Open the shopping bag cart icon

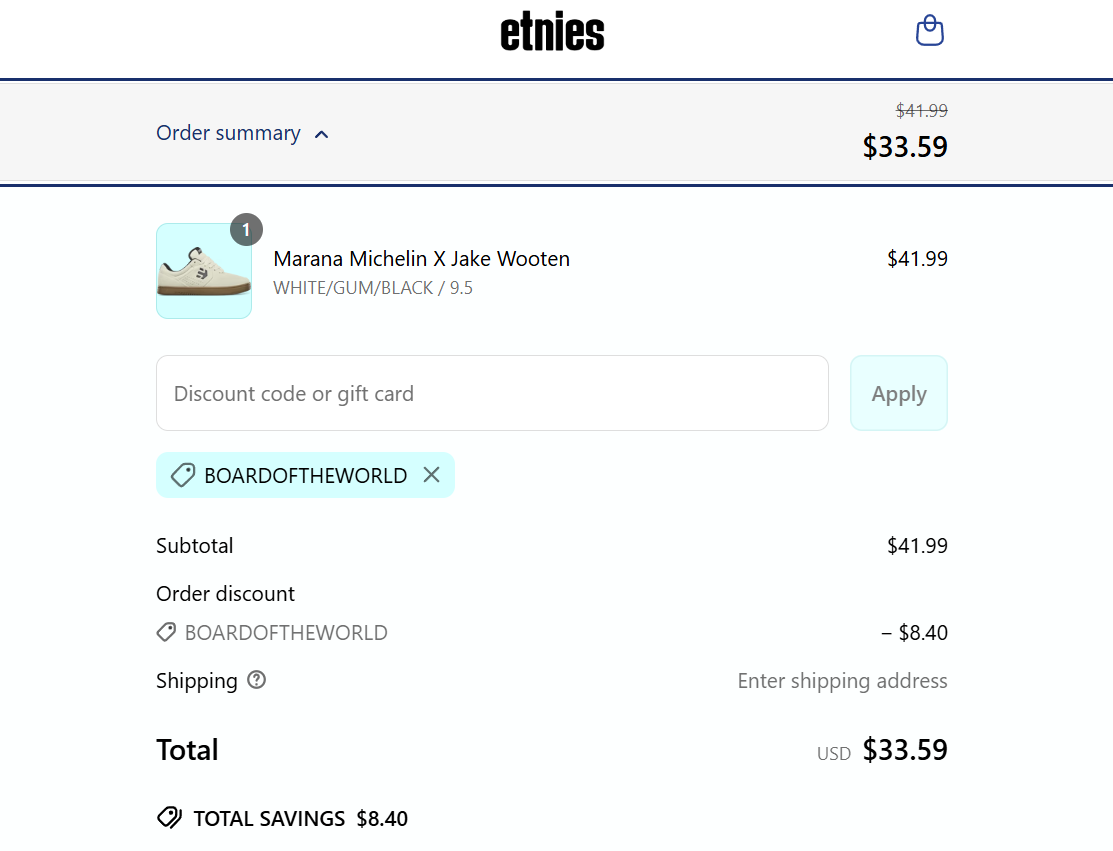point(930,31)
